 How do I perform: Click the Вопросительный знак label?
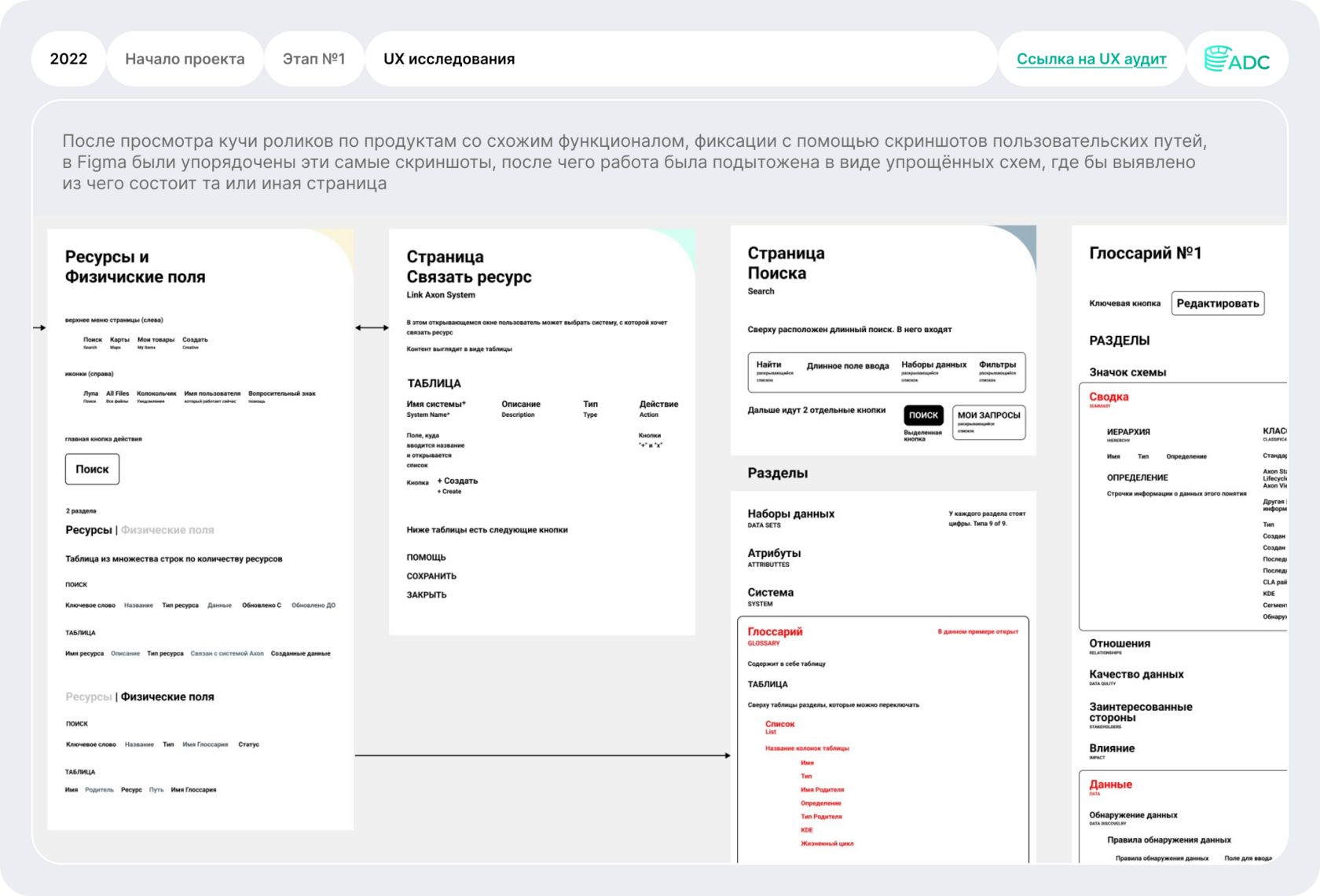pyautogui.click(x=282, y=393)
